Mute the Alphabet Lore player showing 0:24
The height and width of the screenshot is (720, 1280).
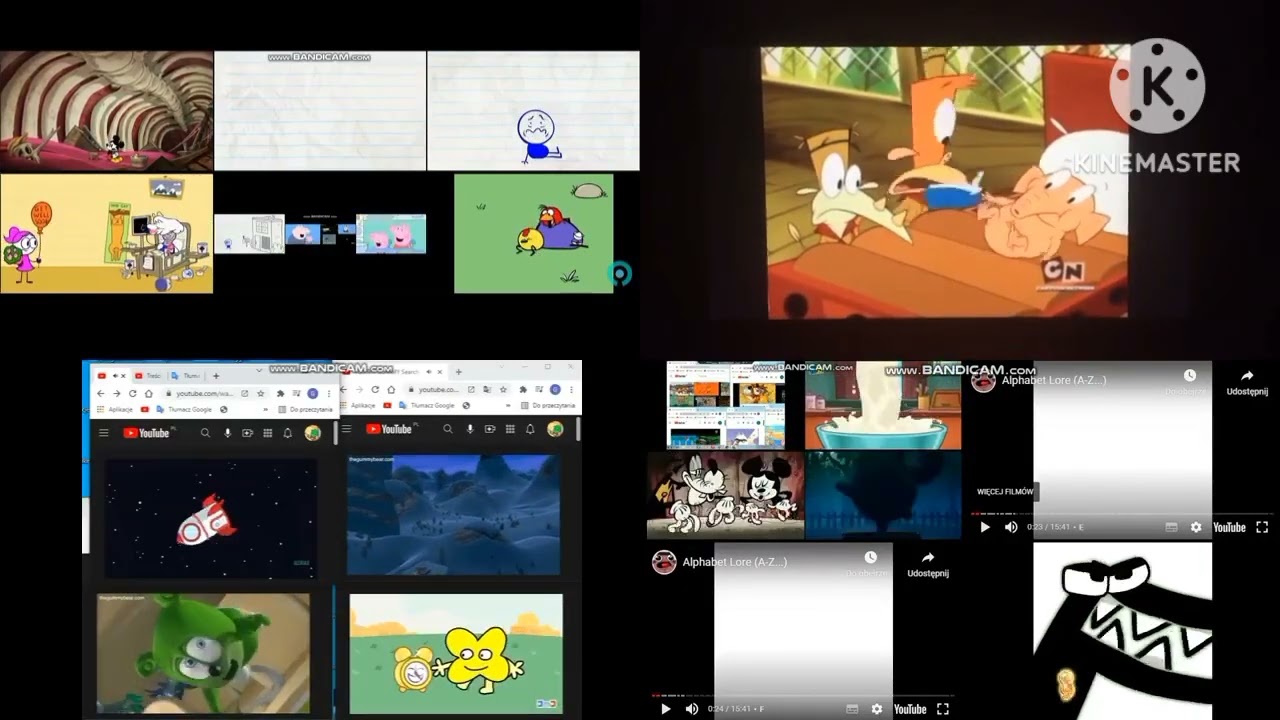pyautogui.click(x=691, y=709)
